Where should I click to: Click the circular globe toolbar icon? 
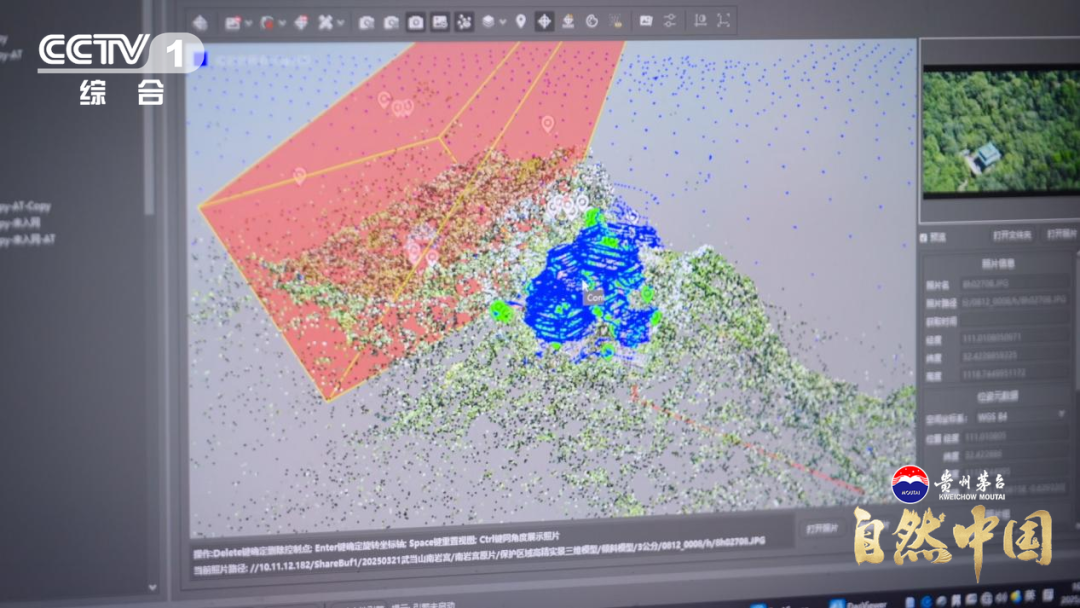coord(592,21)
